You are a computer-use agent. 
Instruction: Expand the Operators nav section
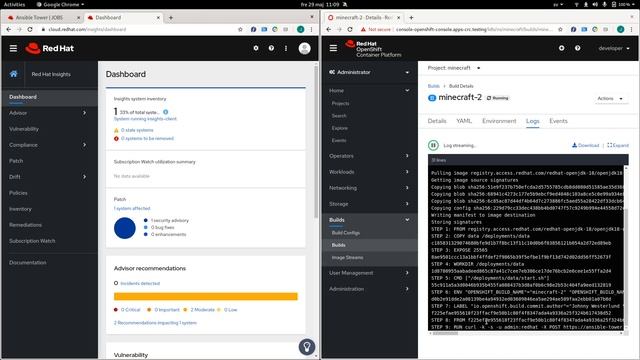click(x=369, y=156)
